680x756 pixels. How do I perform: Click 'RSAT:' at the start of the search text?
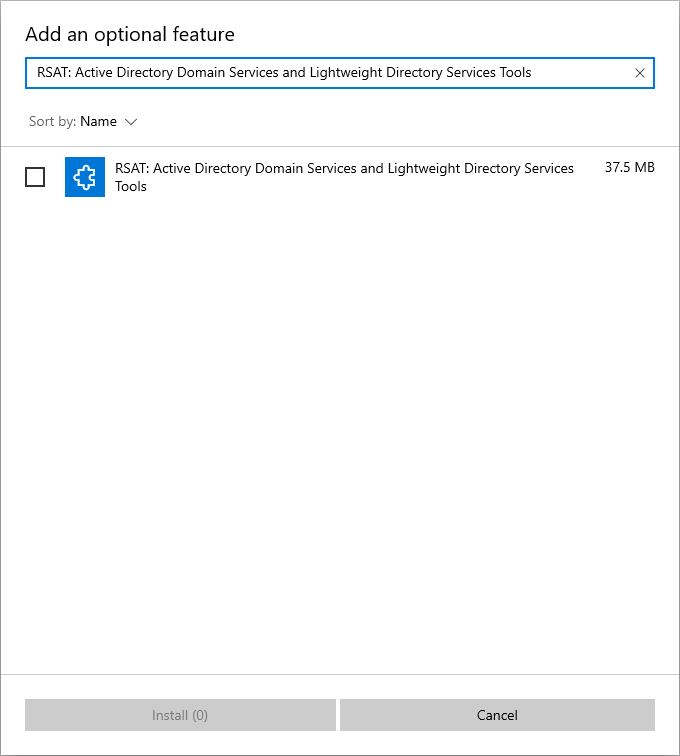click(54, 72)
